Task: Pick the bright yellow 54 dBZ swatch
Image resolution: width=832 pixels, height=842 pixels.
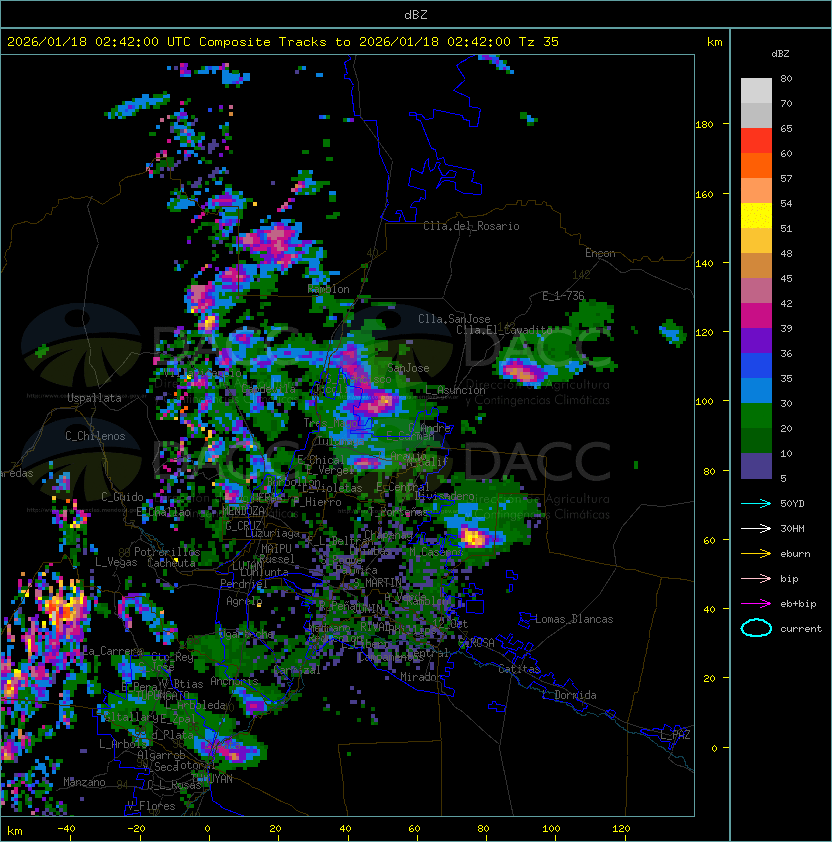Action: pos(756,215)
